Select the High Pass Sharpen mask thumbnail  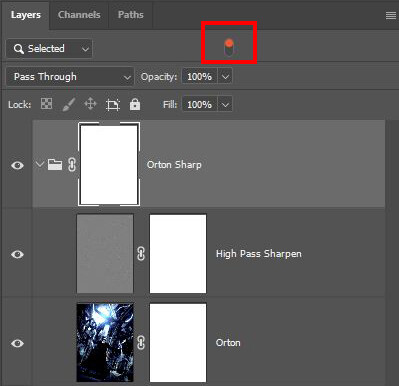pyautogui.click(x=178, y=254)
